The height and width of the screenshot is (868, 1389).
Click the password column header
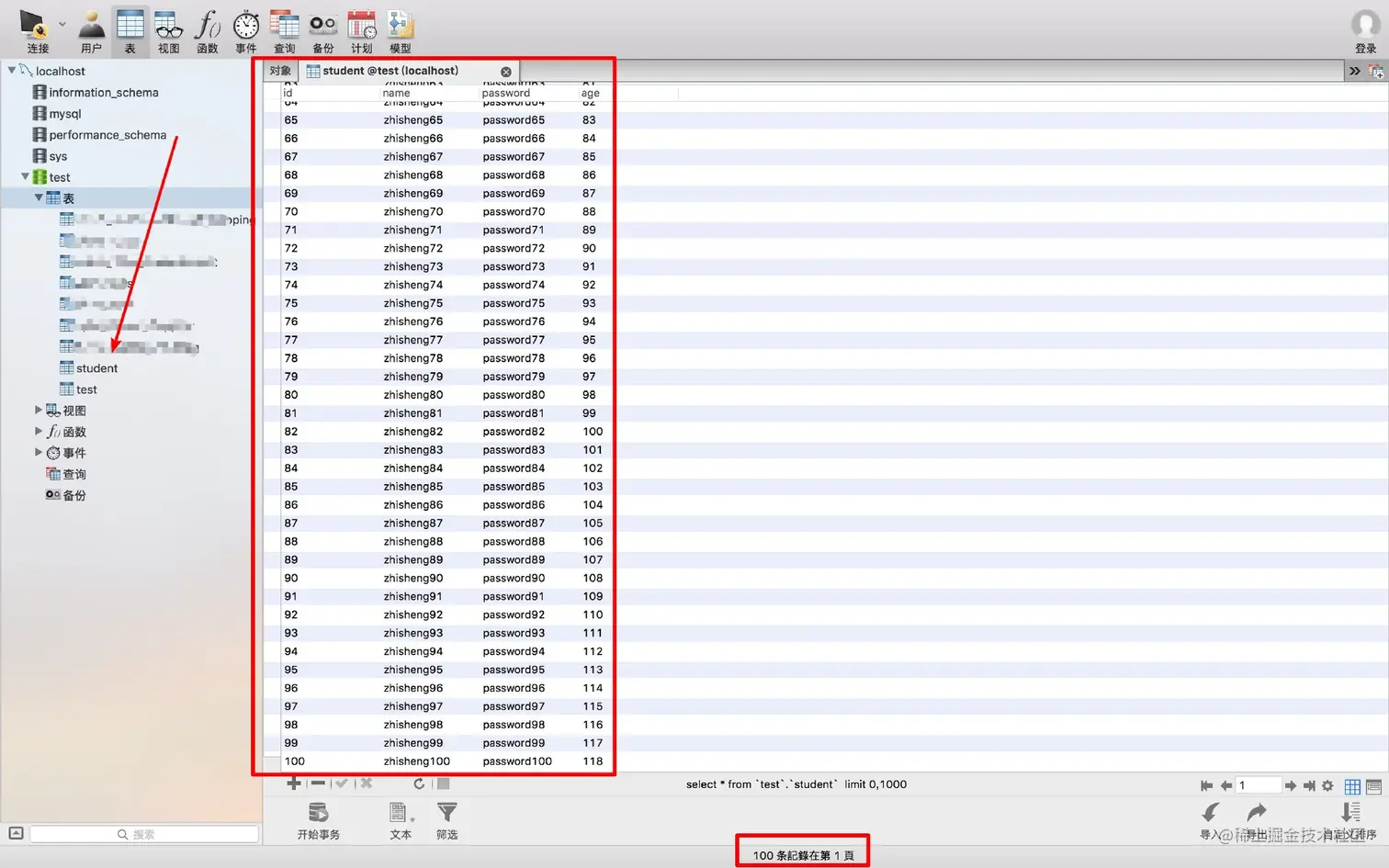tap(506, 93)
